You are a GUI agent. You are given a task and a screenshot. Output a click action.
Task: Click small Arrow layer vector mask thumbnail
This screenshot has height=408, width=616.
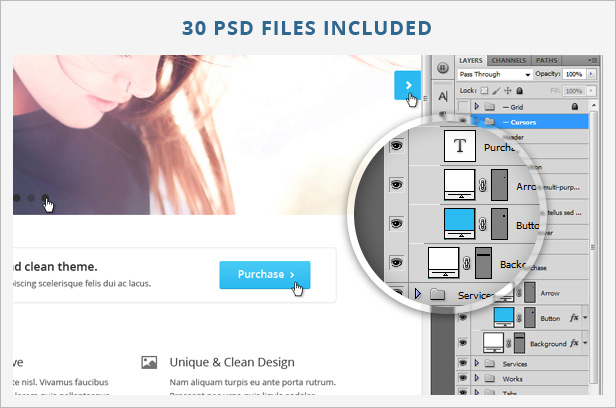(530, 292)
